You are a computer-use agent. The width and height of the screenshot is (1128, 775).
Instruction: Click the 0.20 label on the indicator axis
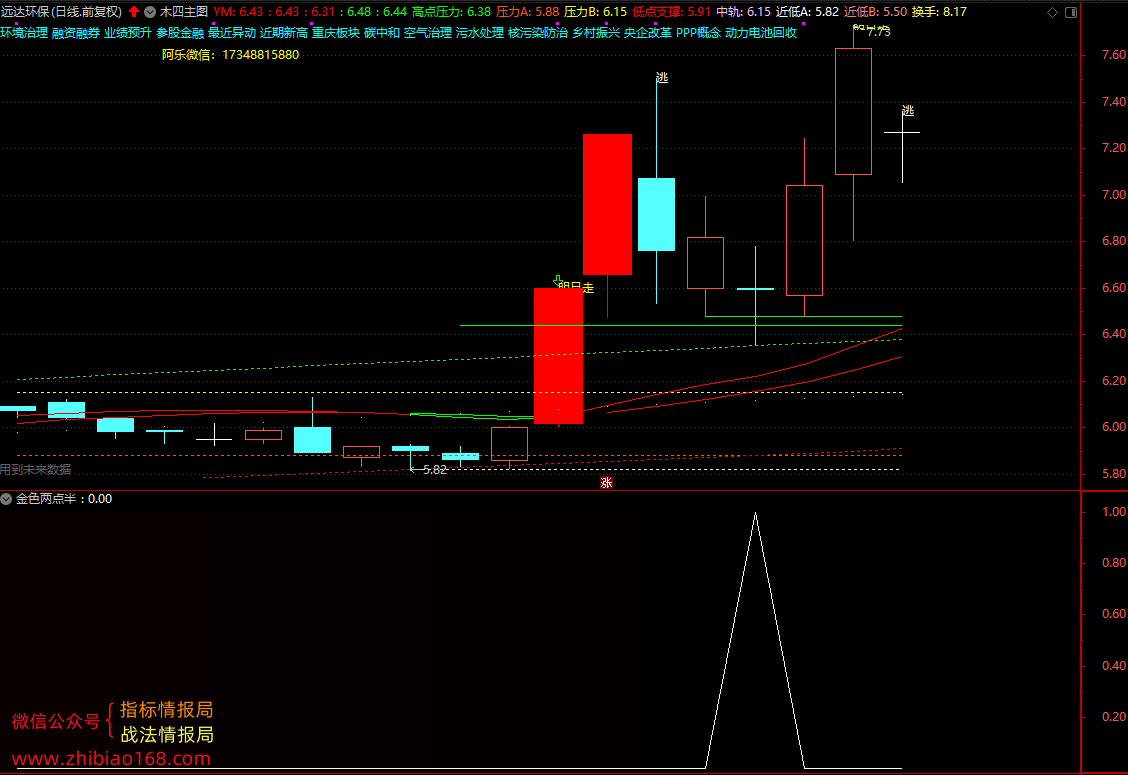1114,717
